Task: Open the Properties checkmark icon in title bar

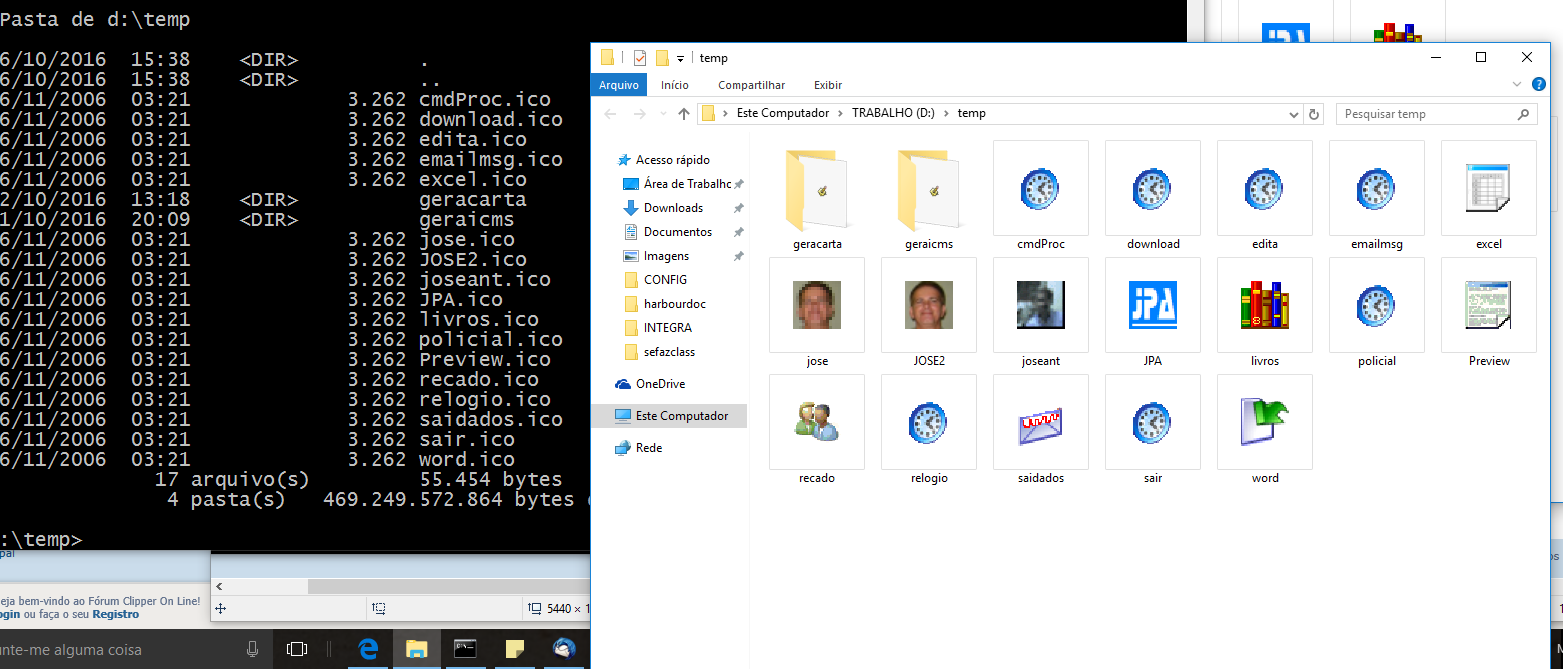Action: tap(640, 58)
